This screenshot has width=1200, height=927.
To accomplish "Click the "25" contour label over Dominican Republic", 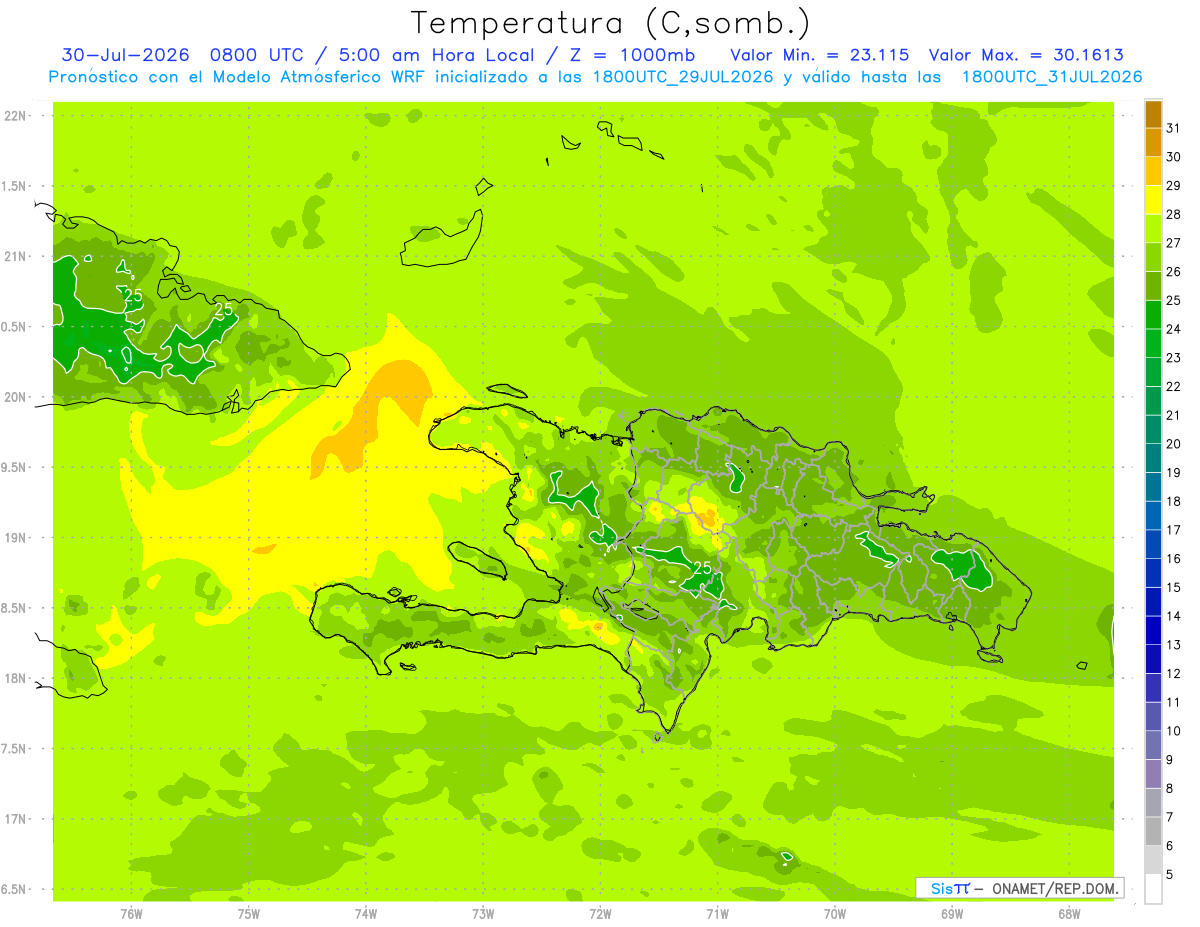I will click(702, 568).
